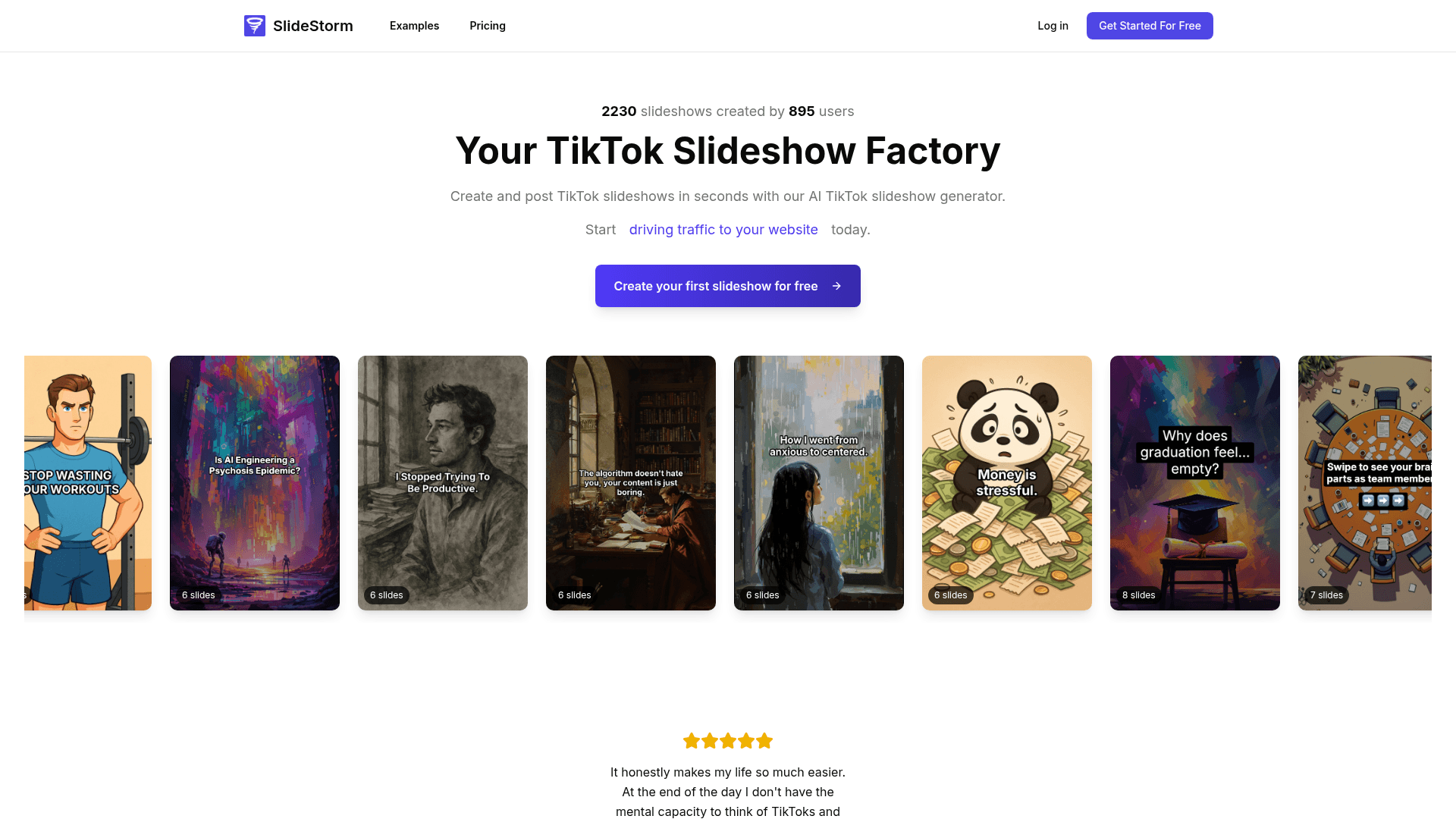Click the "8 slides" badge on the graduation slideshow
The width and height of the screenshot is (1456, 819).
pos(1138,595)
